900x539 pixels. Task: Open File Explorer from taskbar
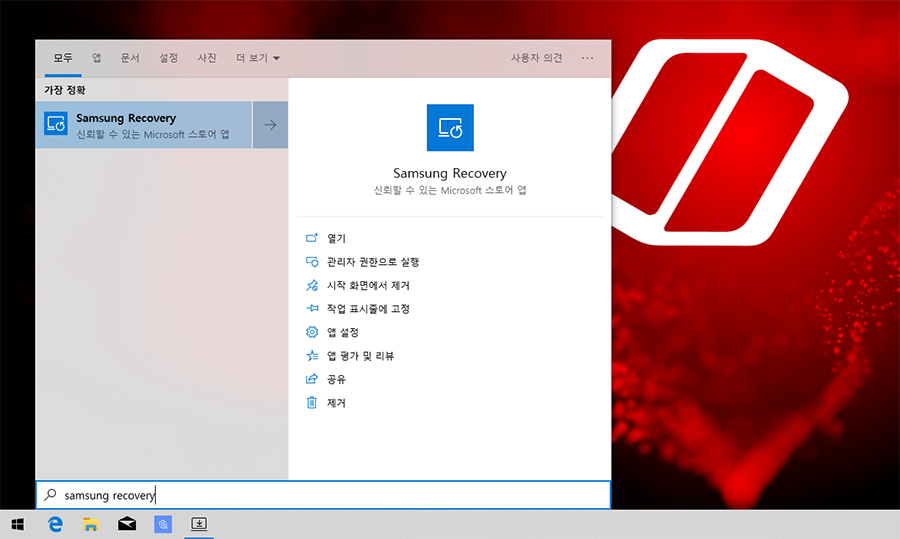[x=91, y=524]
